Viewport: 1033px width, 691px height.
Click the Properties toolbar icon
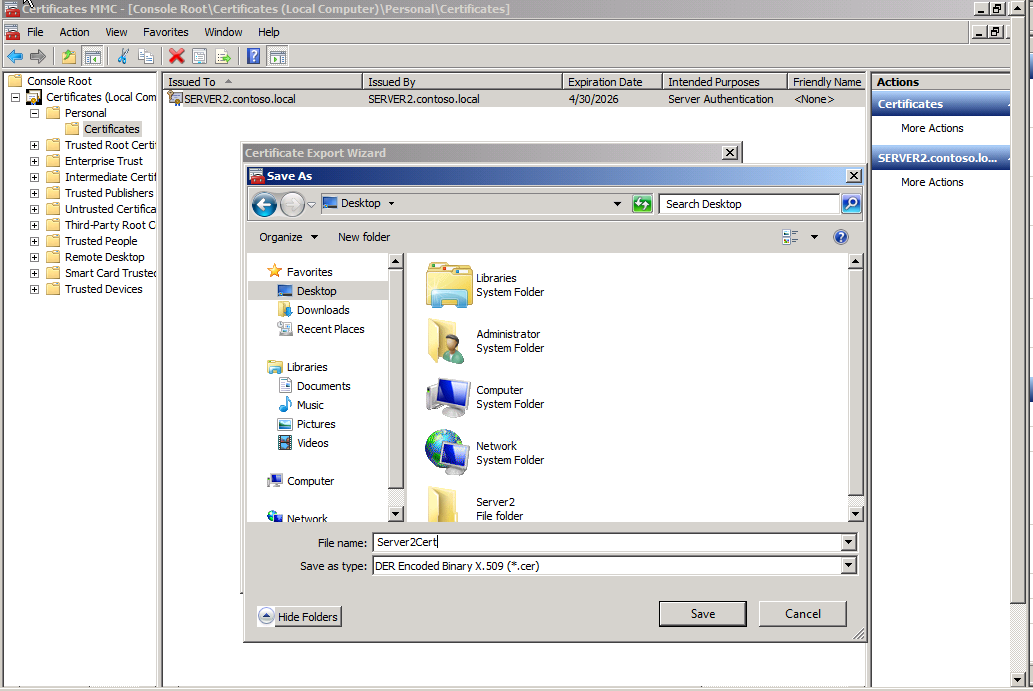[199, 57]
